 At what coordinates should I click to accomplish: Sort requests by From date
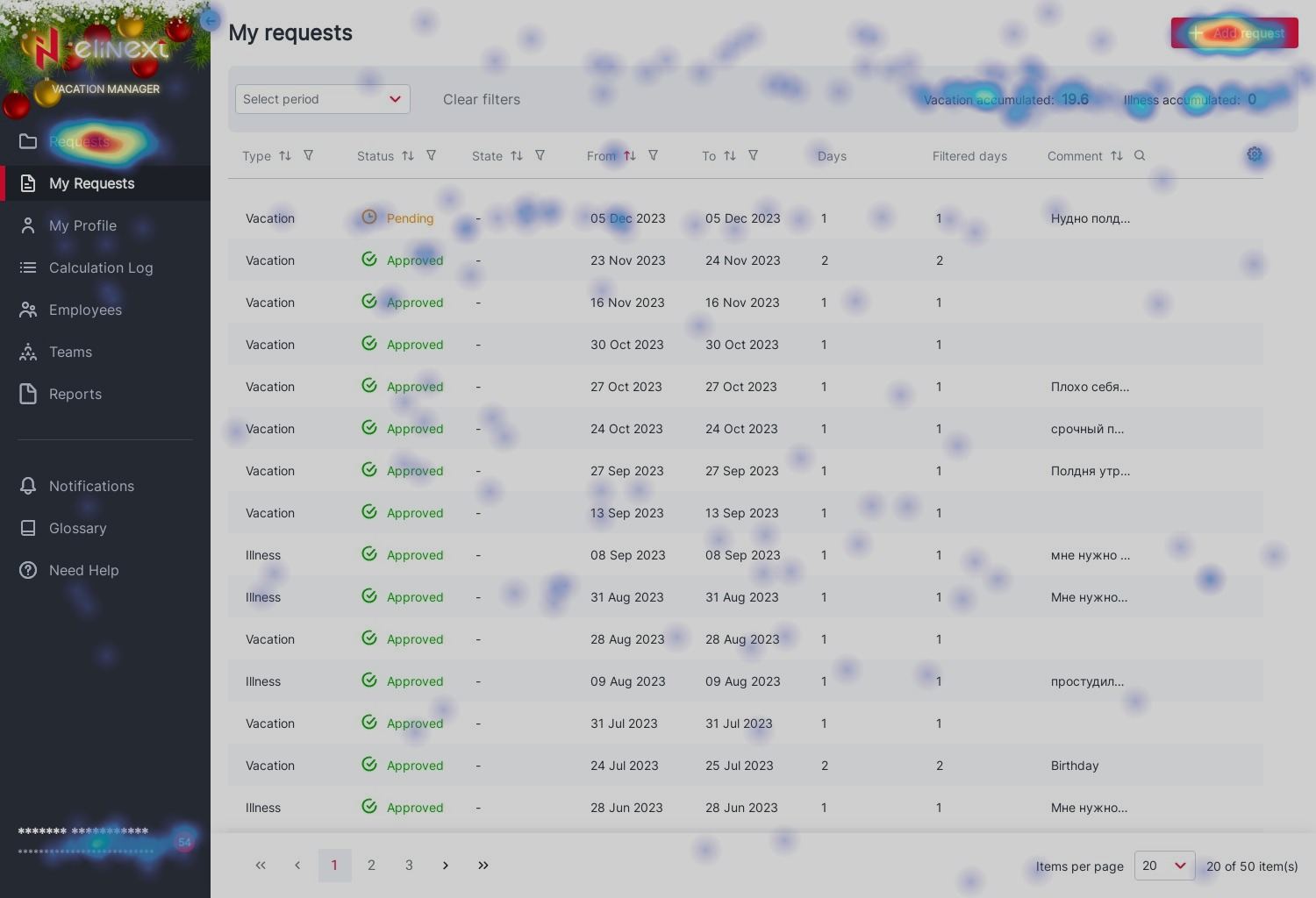[x=630, y=155]
